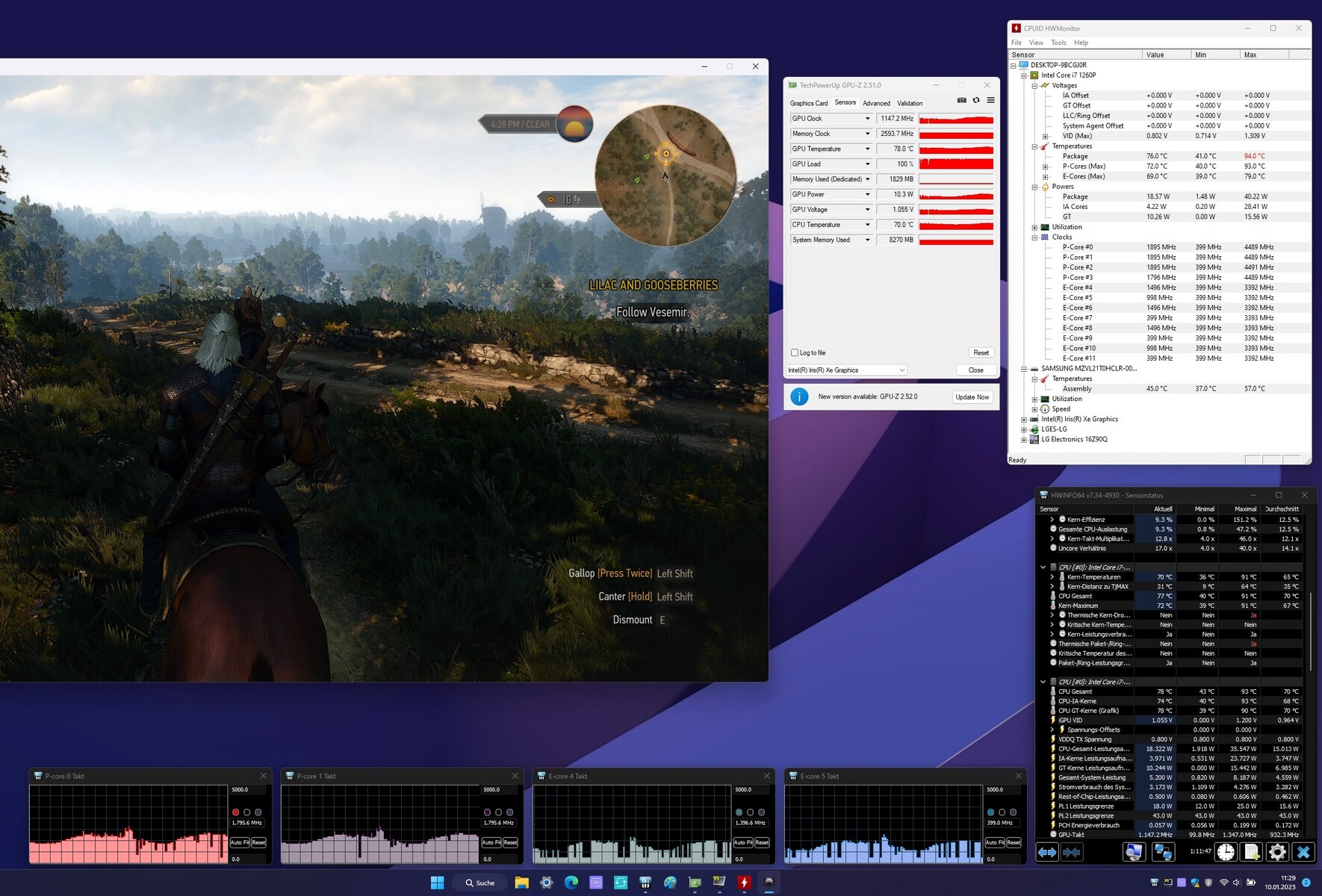The height and width of the screenshot is (896, 1322).
Task: Switch to Graphics Card tab in GPU-Z
Action: [809, 103]
